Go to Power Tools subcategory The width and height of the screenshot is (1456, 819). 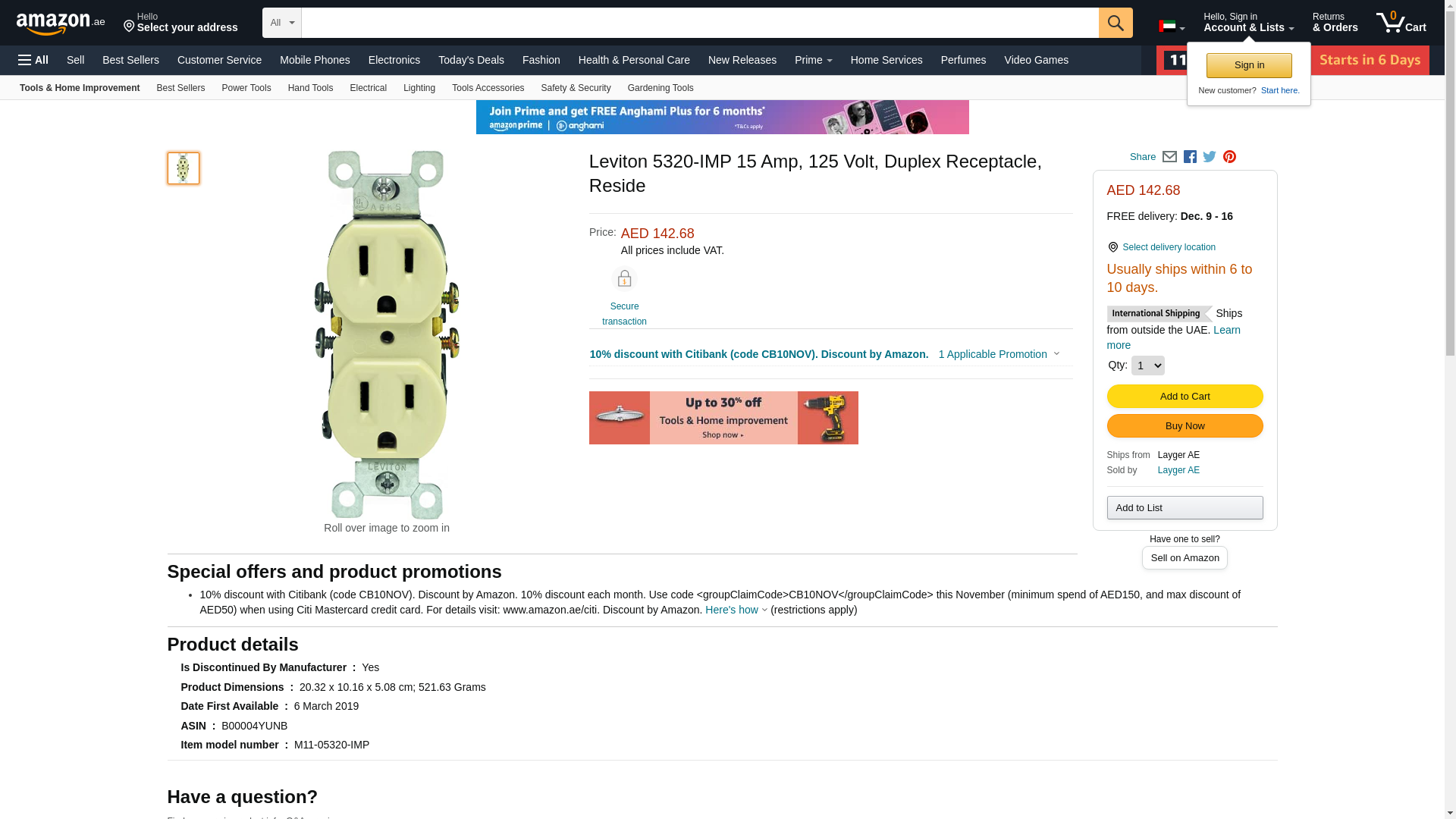click(246, 88)
